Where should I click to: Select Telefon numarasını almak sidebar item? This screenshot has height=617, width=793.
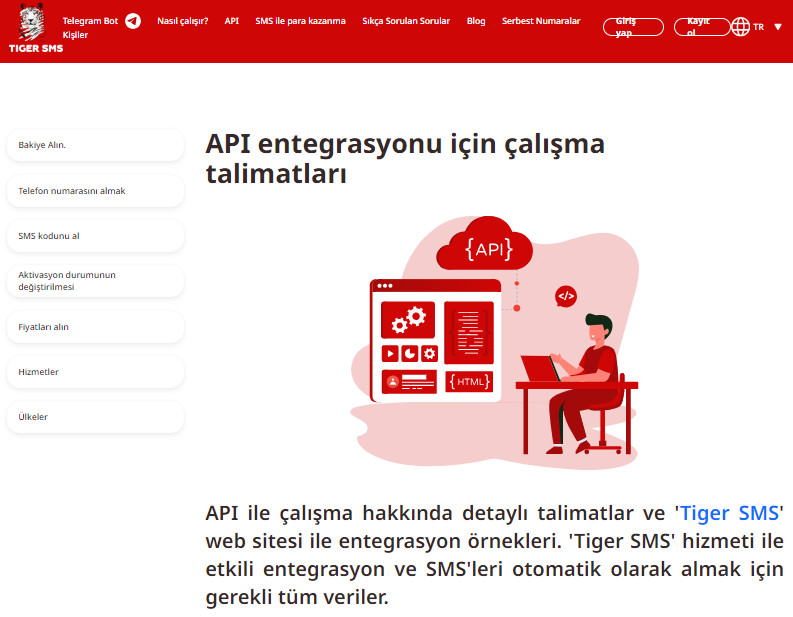coord(95,191)
